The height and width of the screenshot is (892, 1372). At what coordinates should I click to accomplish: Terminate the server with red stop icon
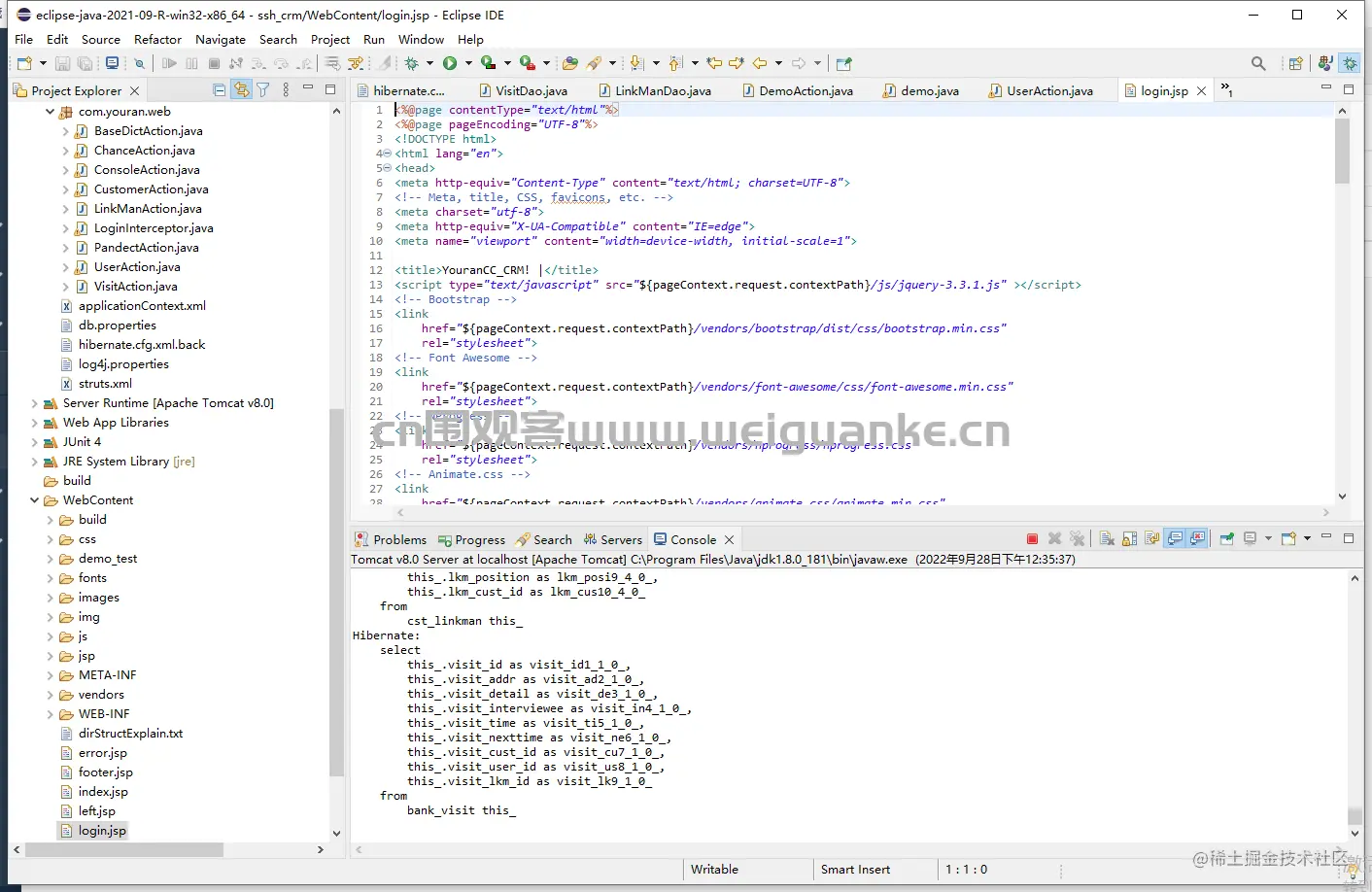tap(1032, 538)
